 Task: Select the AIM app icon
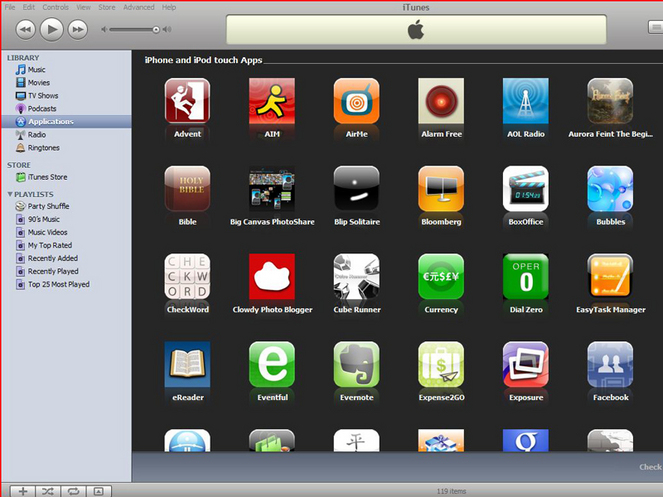[272, 101]
